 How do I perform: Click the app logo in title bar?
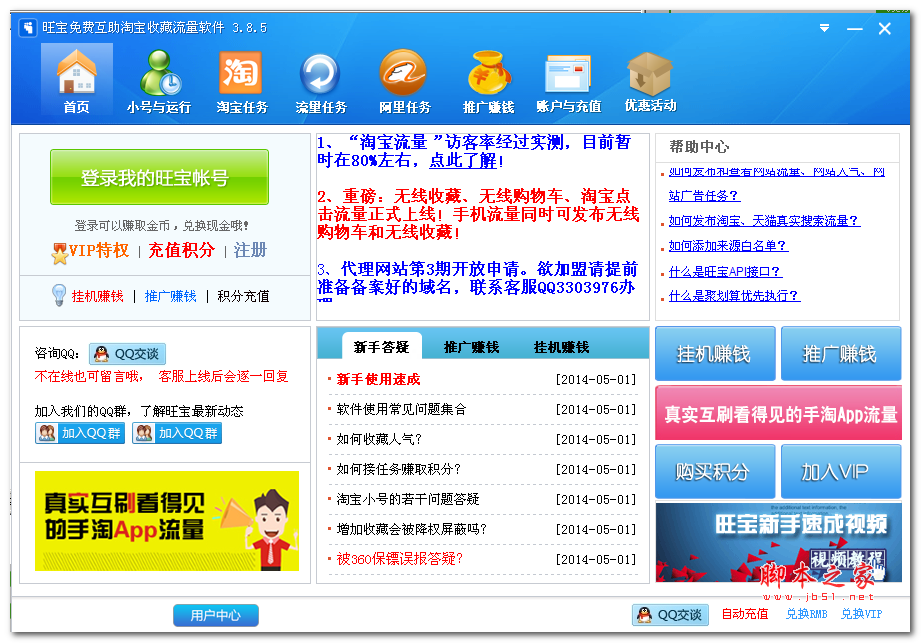(x=28, y=28)
